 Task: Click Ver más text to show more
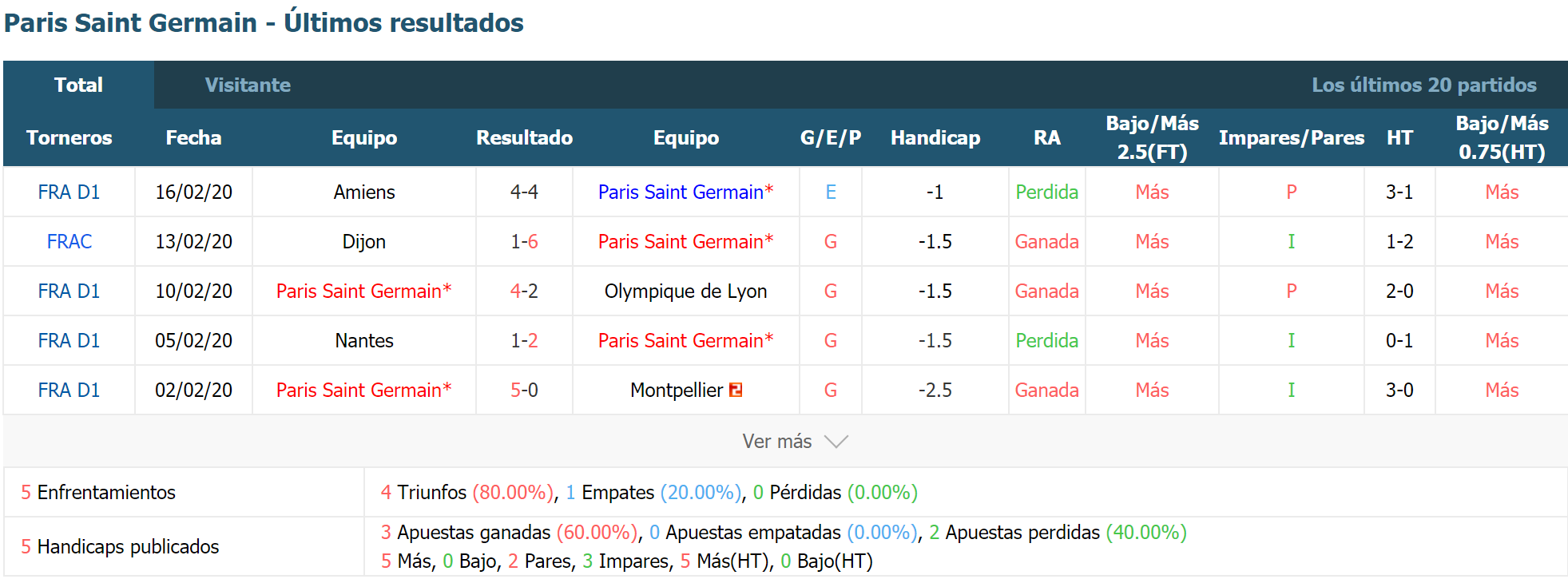776,442
